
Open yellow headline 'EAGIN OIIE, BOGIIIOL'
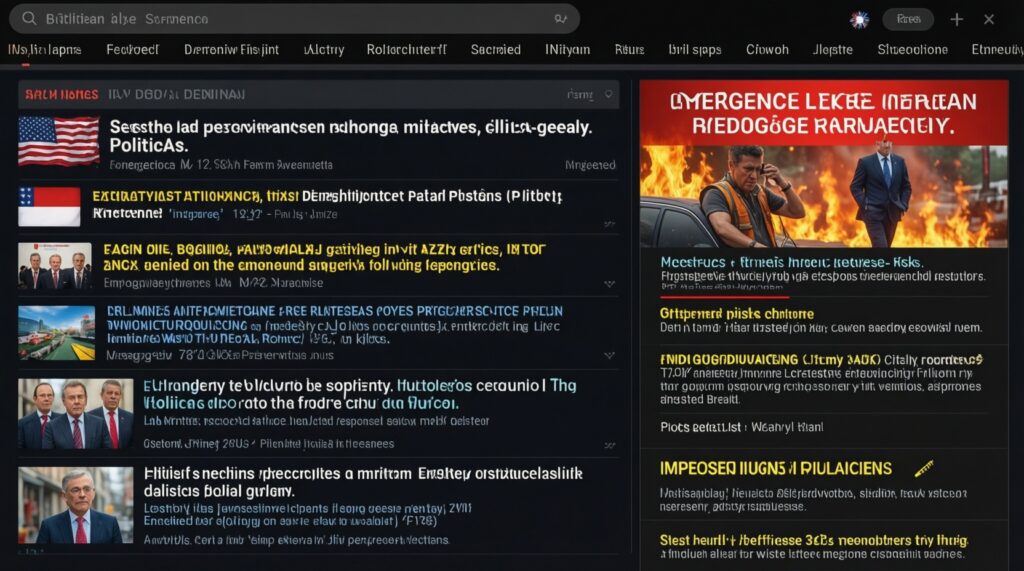[x=324, y=257]
